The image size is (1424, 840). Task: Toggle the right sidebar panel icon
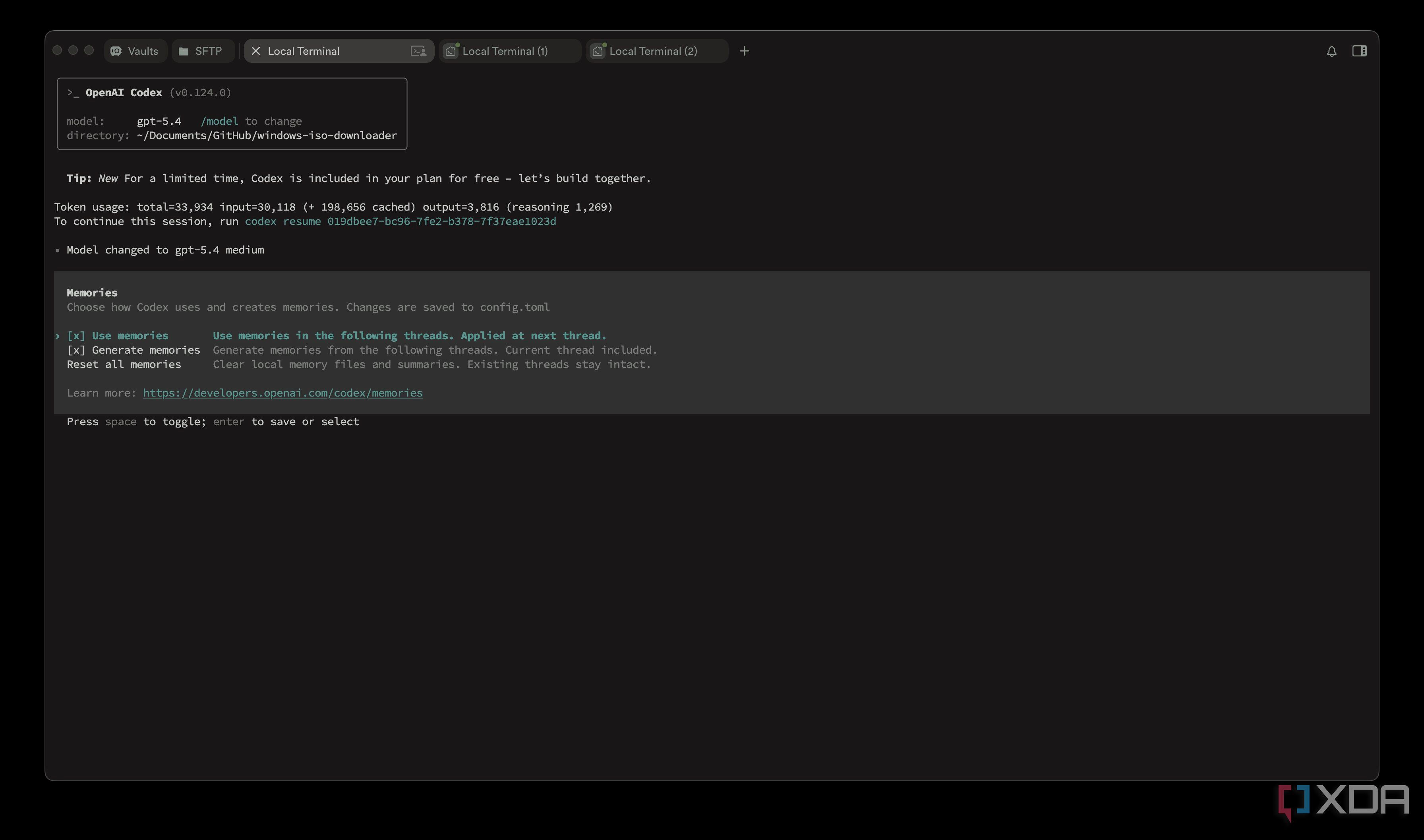(x=1360, y=51)
